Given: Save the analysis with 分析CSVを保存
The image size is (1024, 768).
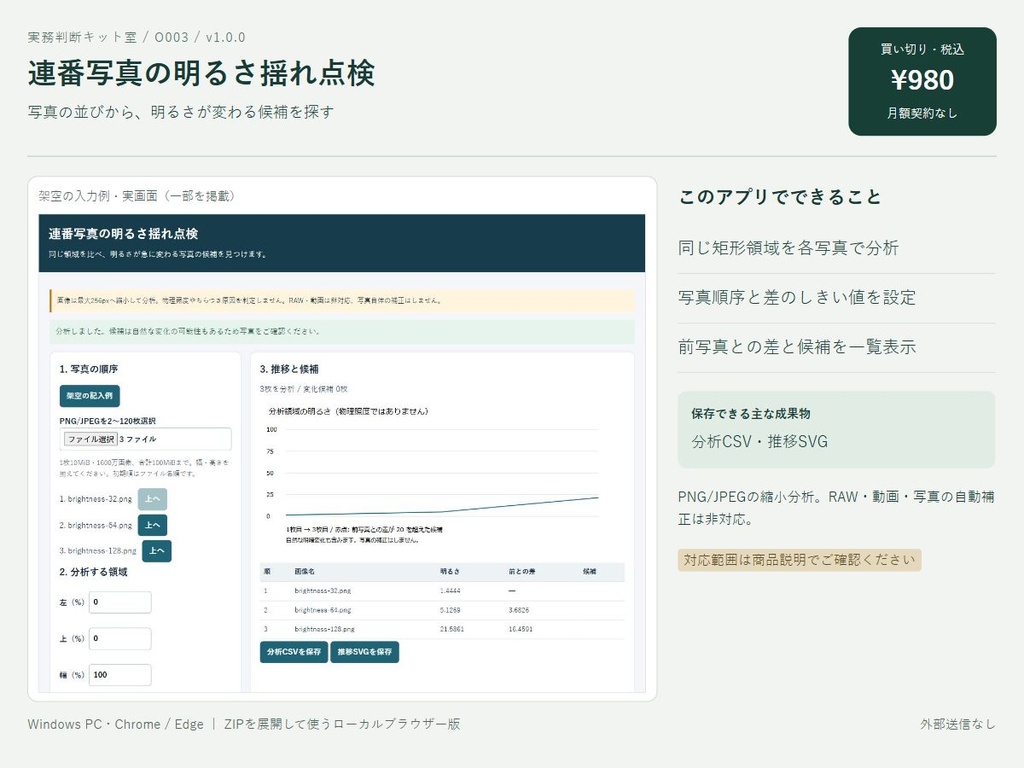Looking at the screenshot, I should tap(294, 652).
